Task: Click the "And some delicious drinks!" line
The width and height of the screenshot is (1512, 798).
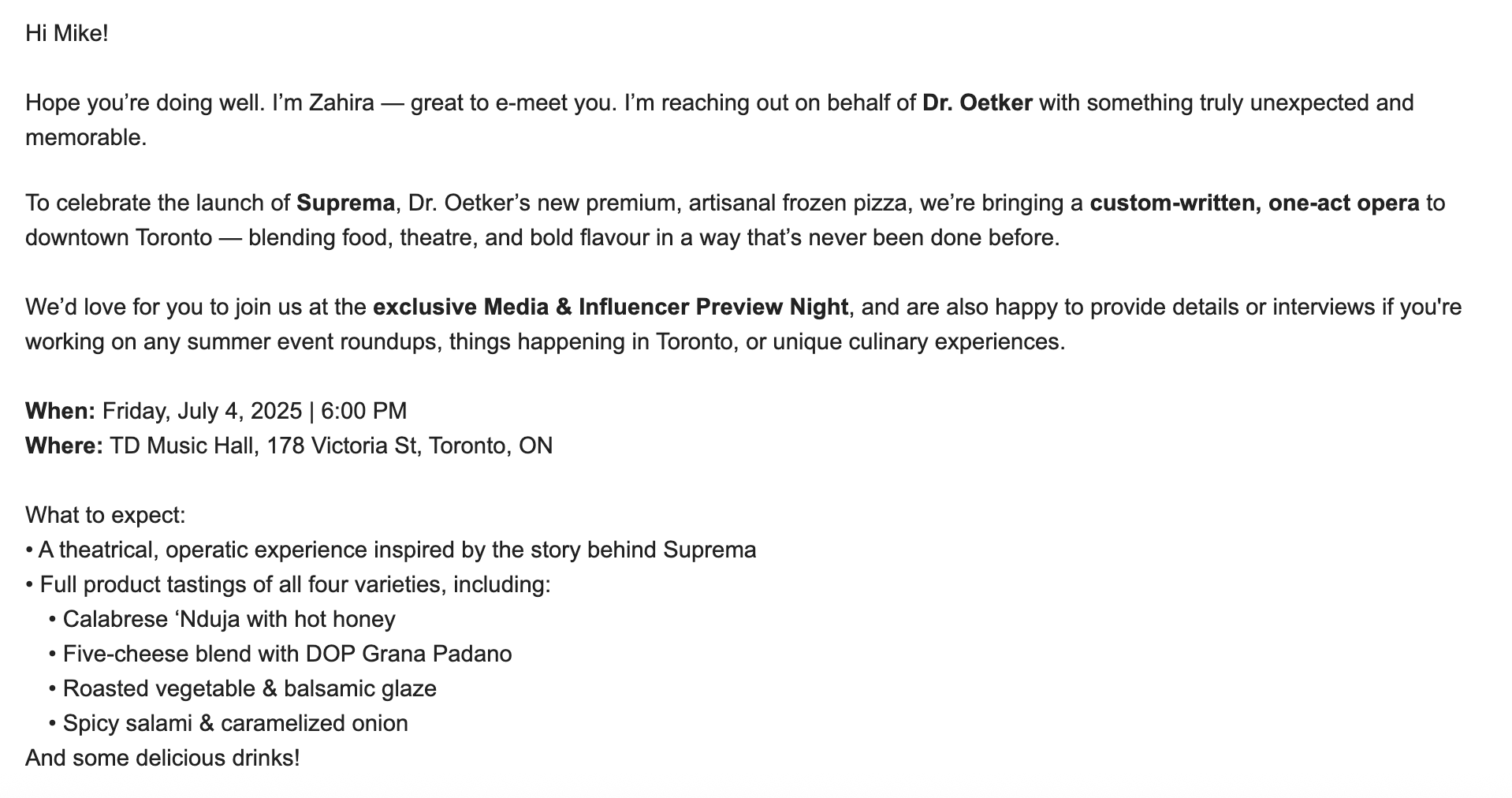Action: tap(162, 758)
